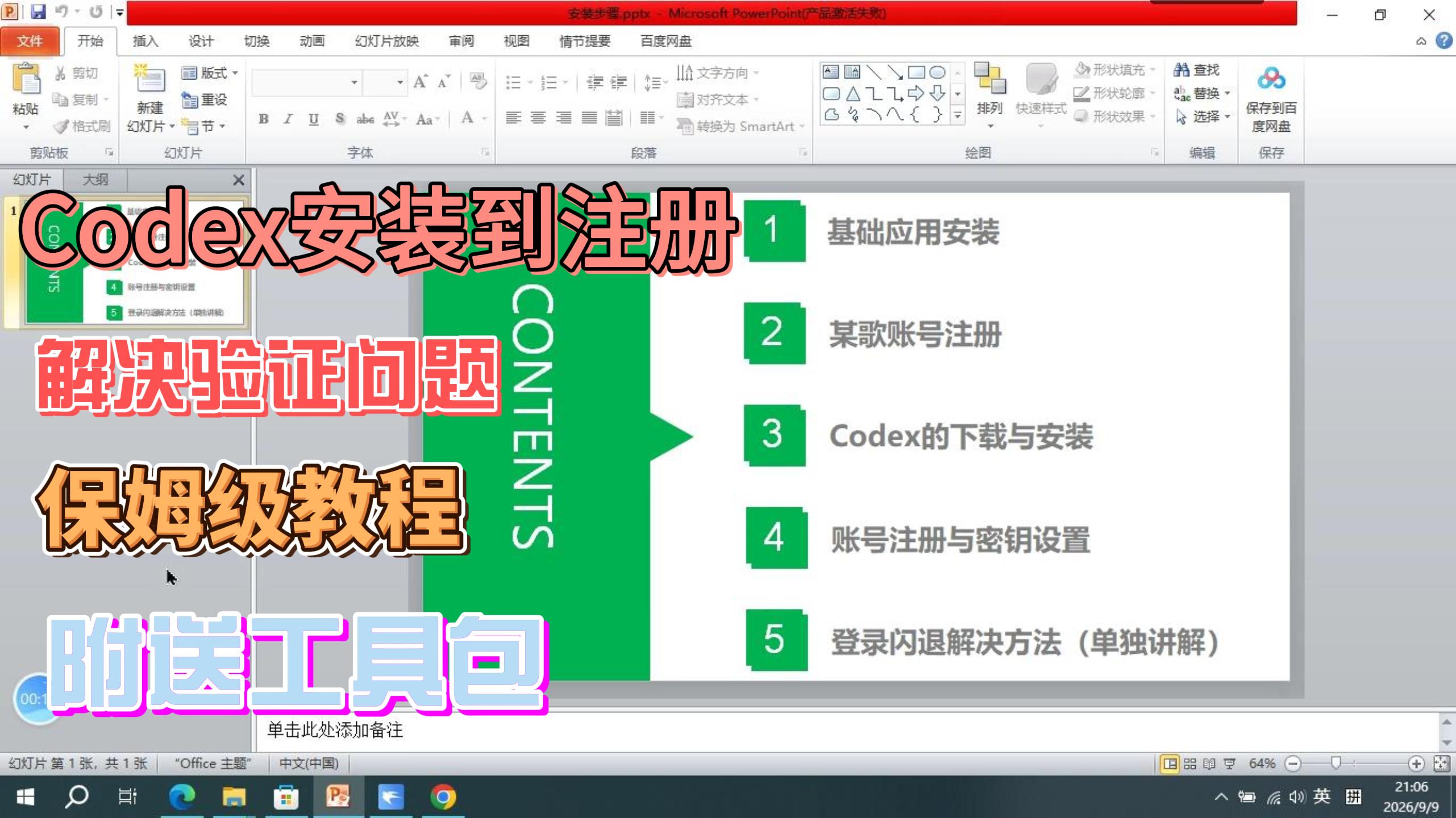Toggle Strikethrough (abc) formatting
1456x818 pixels.
click(365, 119)
